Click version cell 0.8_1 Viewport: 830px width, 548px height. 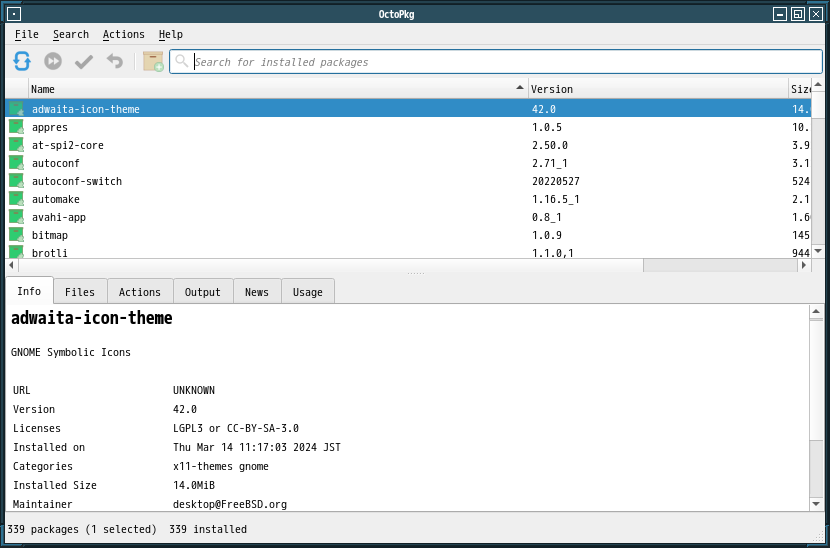(547, 217)
